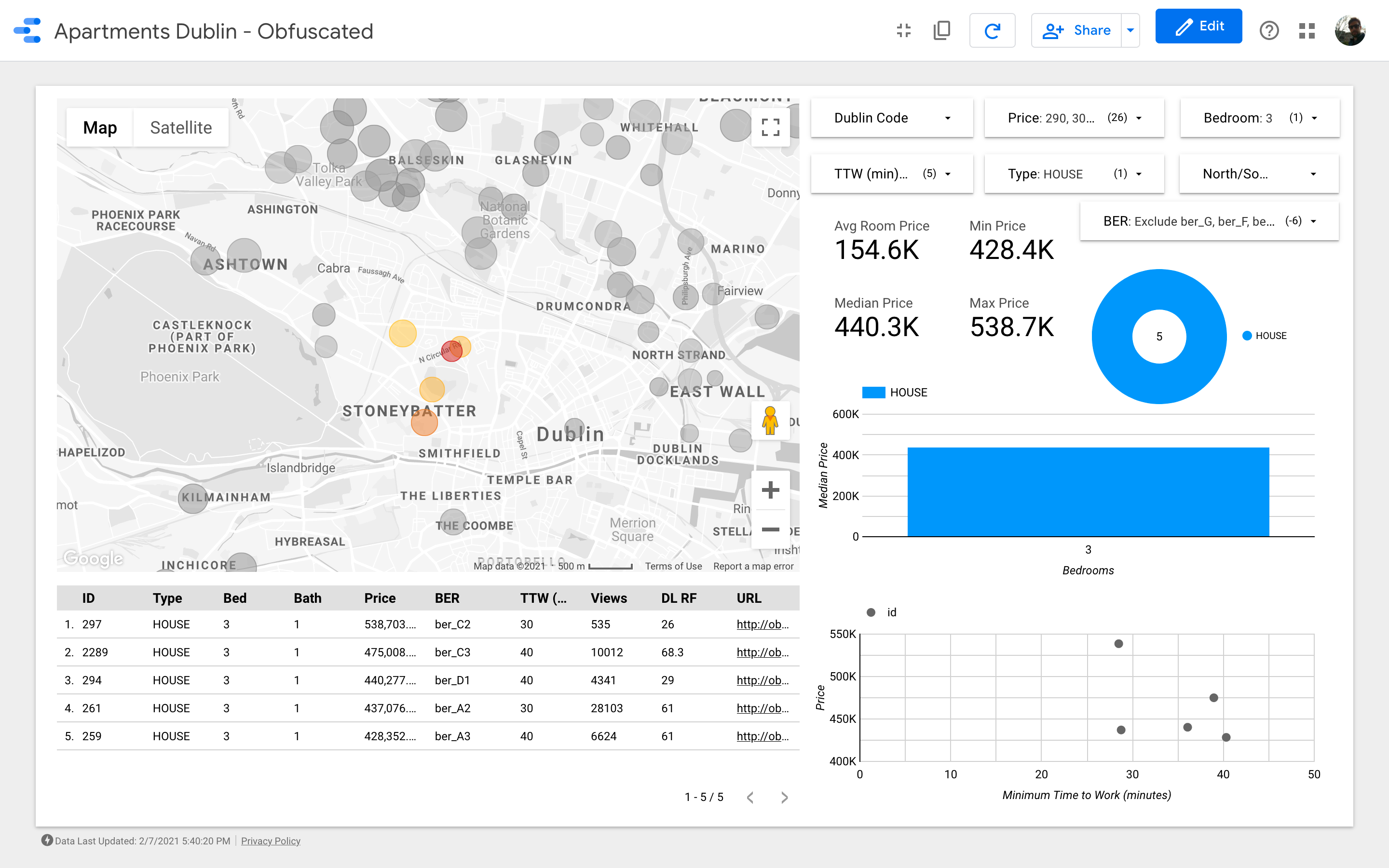Open the Privacy Policy link
1389x868 pixels.
(271, 841)
